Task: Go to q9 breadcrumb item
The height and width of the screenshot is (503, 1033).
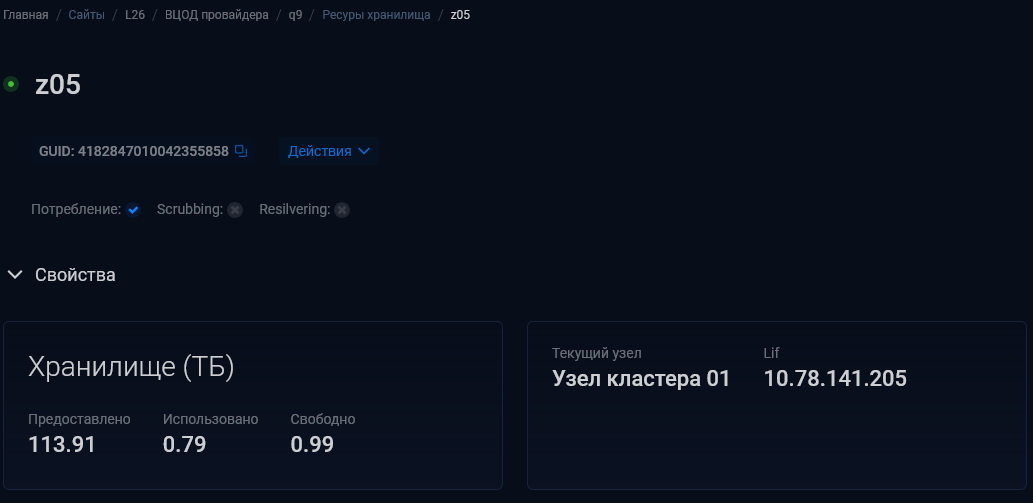Action: [295, 14]
